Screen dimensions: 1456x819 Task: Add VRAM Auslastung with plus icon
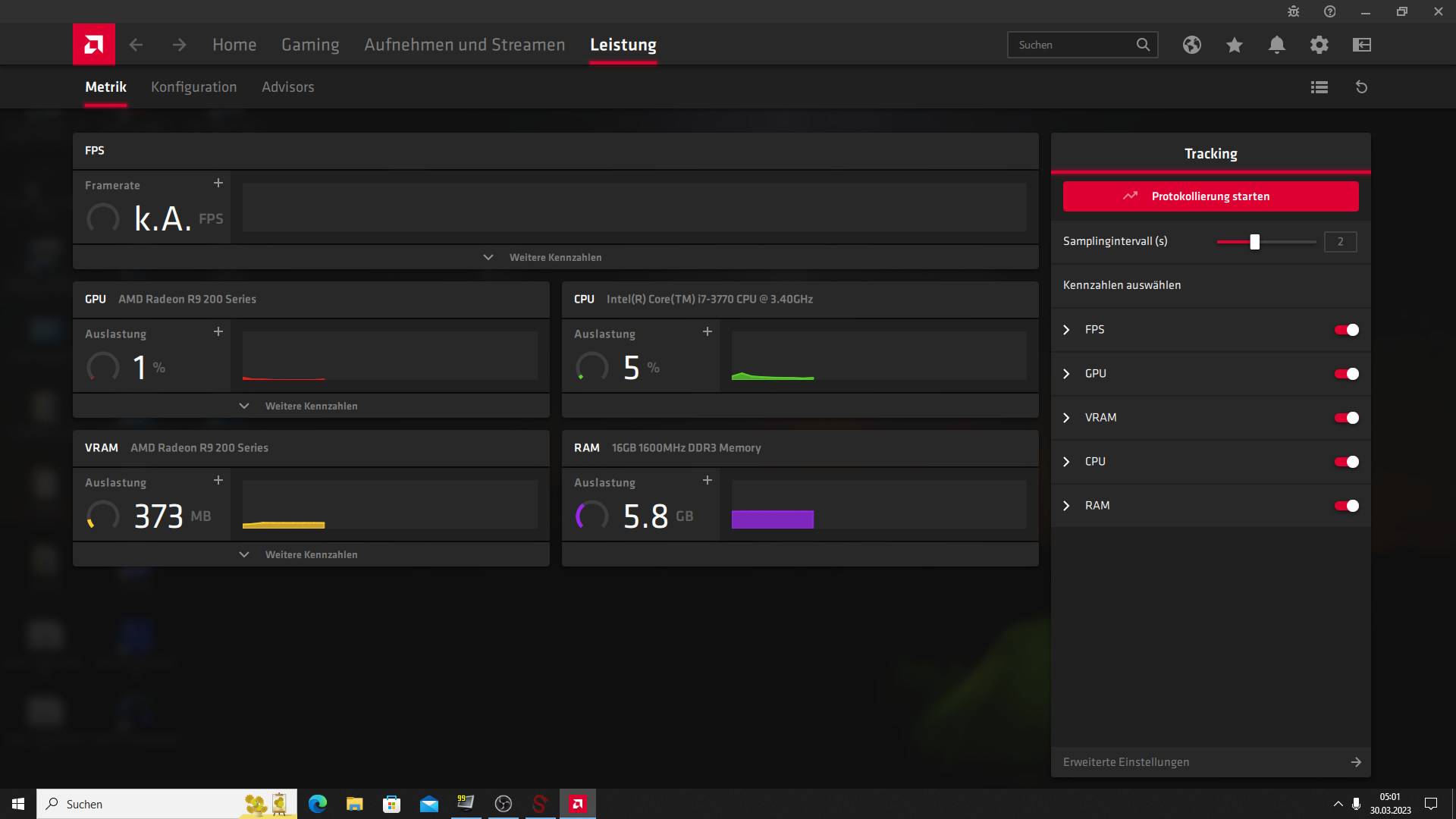218,480
